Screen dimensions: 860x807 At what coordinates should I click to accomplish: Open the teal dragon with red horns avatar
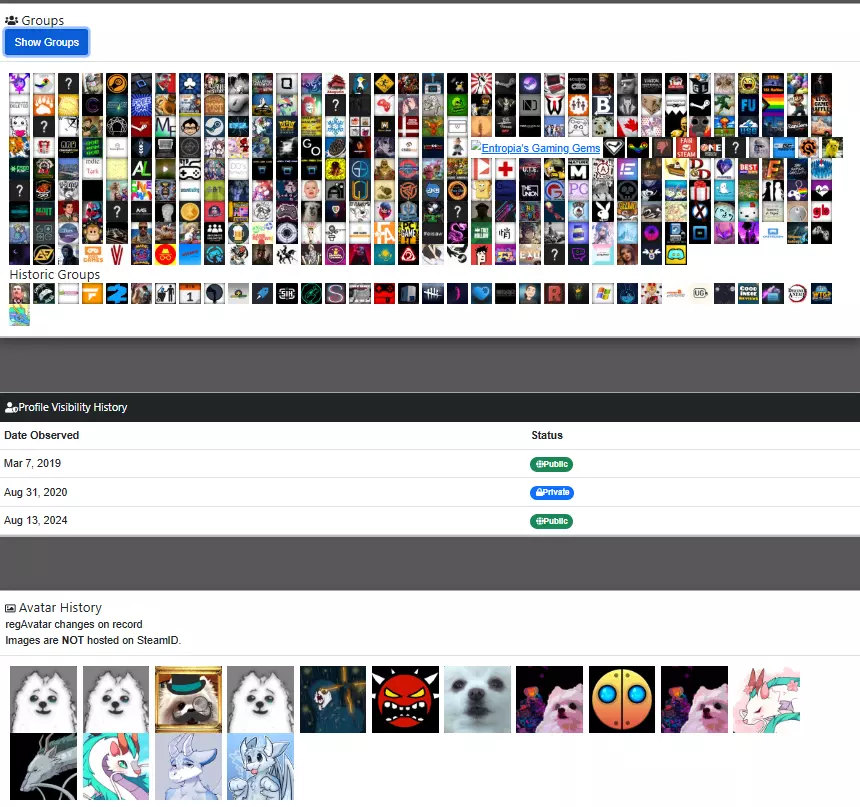pos(116,766)
